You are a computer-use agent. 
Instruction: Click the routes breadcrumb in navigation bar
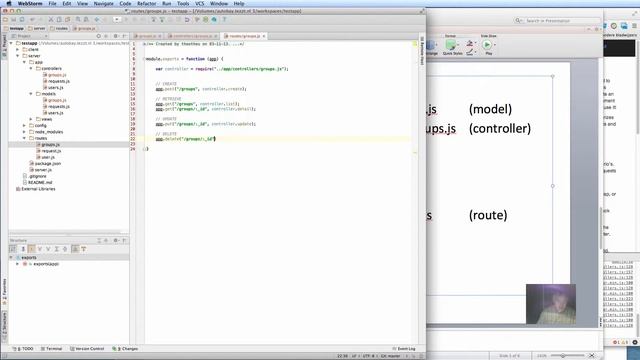(x=59, y=29)
